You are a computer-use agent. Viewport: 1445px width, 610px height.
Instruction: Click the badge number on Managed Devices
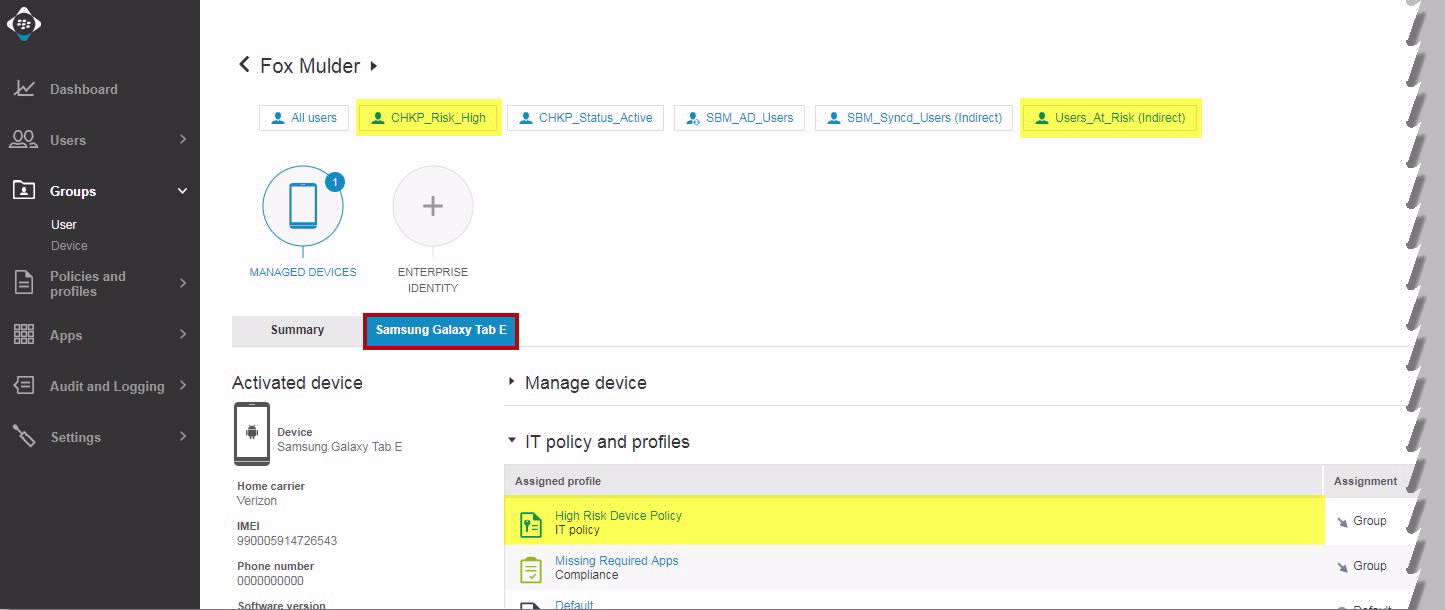(335, 182)
